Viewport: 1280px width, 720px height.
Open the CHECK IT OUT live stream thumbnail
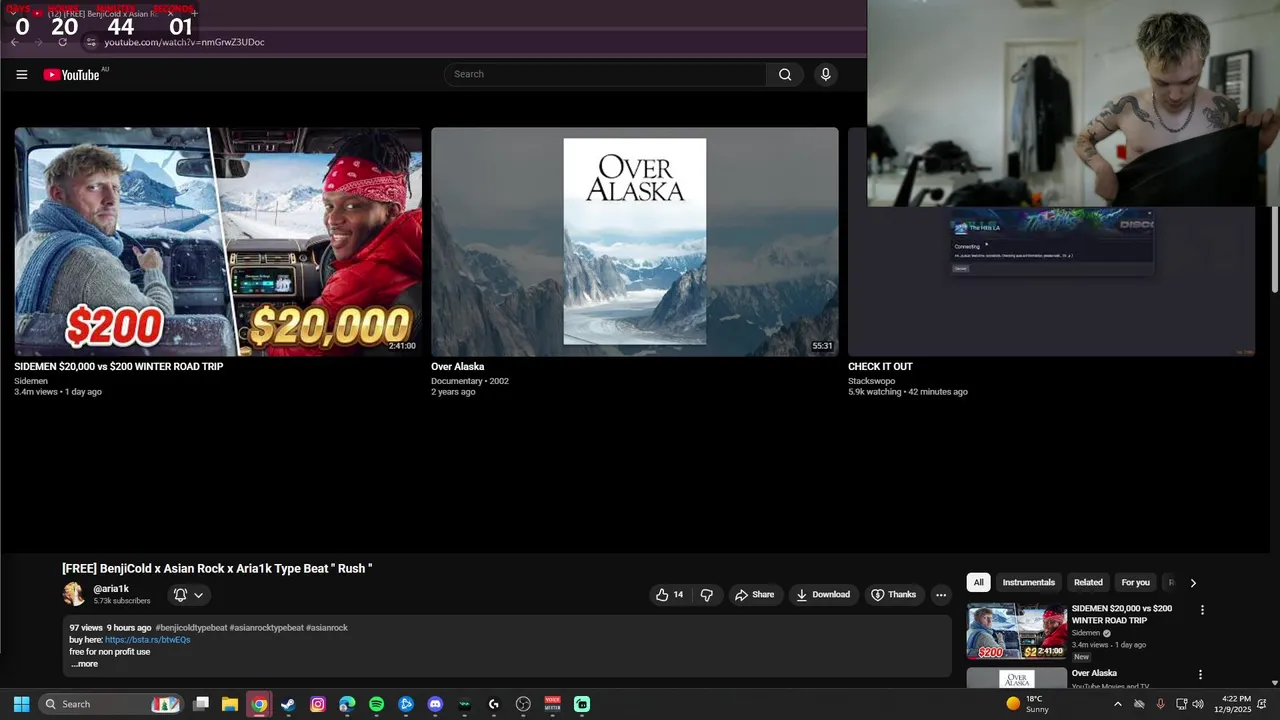click(1051, 282)
